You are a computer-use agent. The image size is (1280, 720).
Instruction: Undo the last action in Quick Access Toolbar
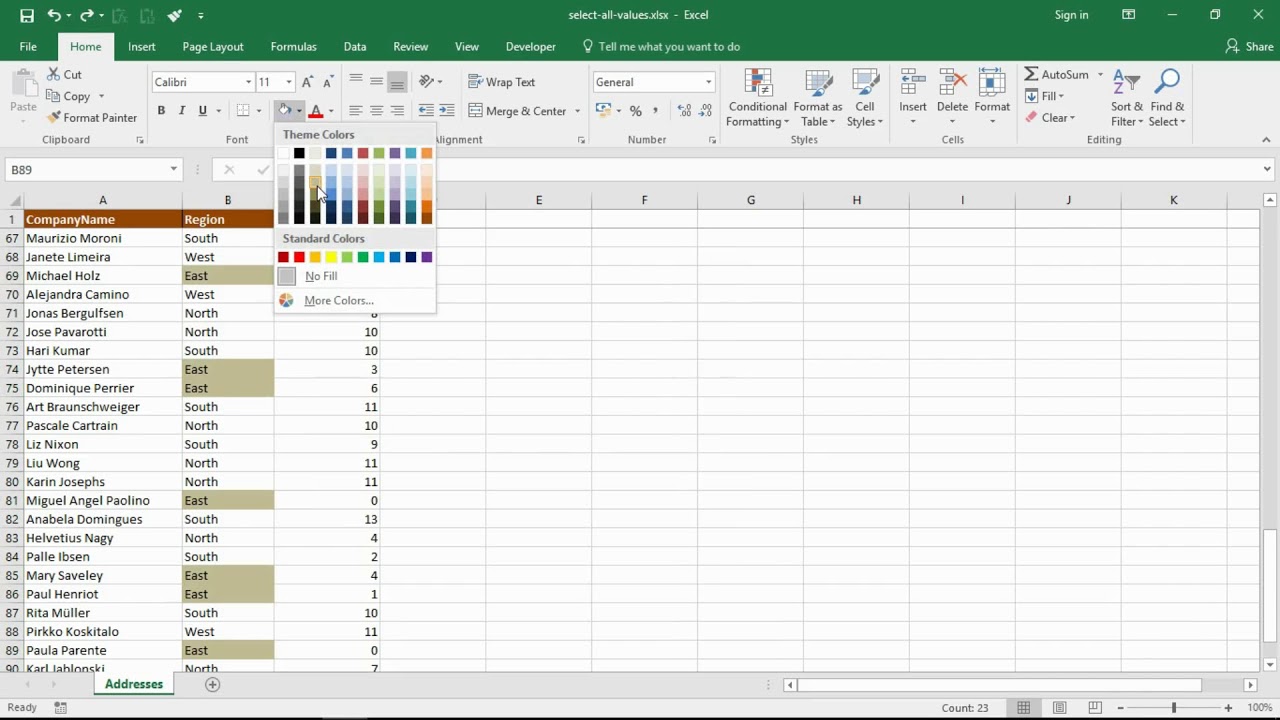point(54,15)
